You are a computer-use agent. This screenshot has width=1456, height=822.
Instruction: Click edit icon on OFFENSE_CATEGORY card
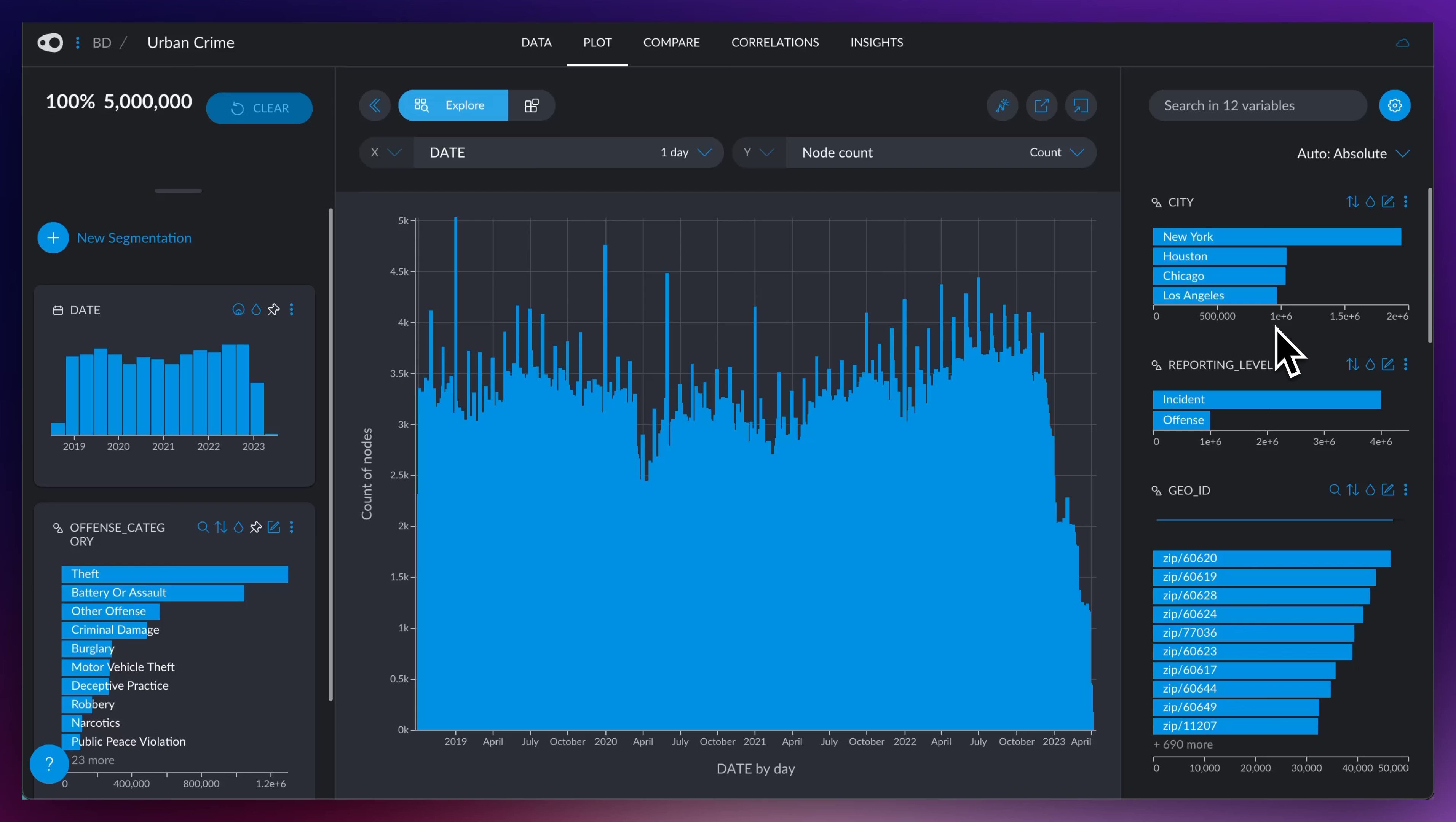pos(273,527)
